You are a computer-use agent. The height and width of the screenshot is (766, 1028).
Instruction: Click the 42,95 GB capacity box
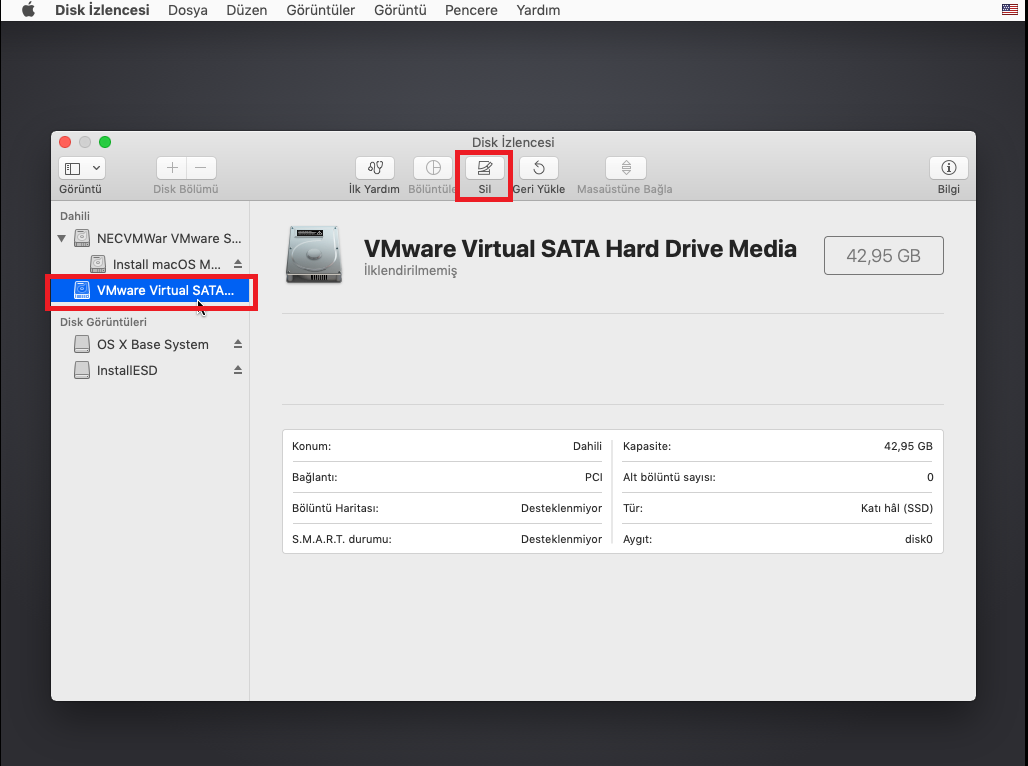(883, 256)
